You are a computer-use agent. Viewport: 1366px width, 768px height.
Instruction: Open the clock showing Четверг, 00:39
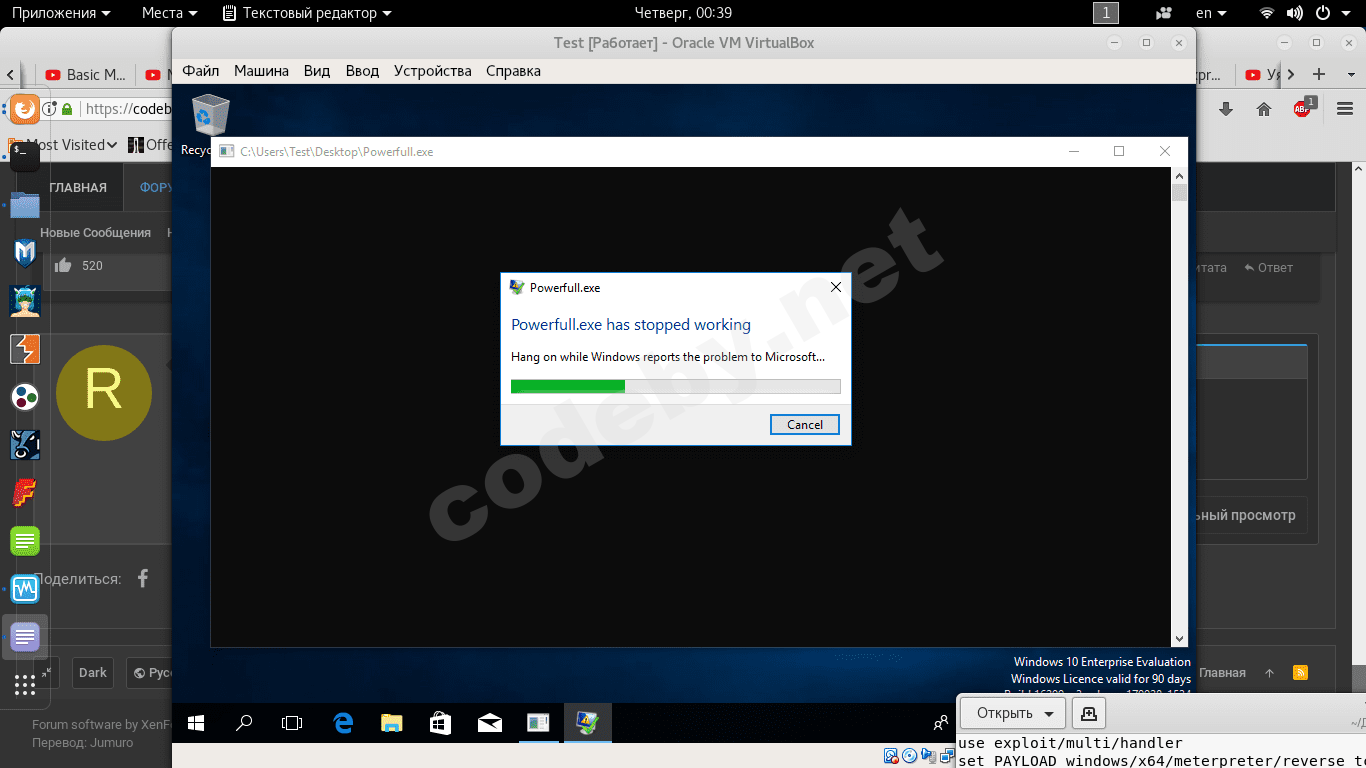point(684,13)
